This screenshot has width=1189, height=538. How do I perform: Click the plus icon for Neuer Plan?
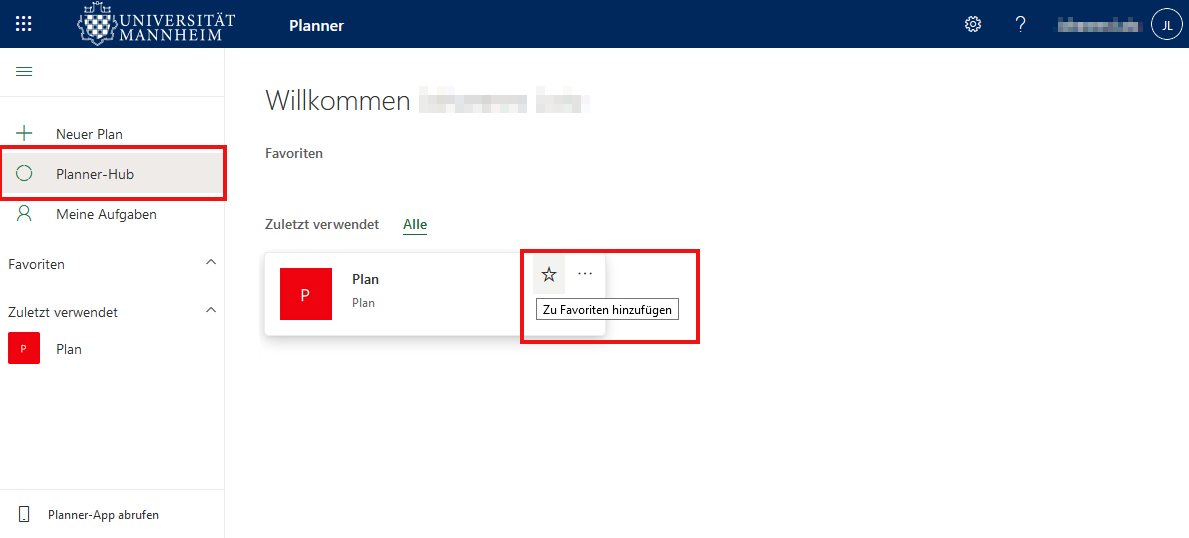24,134
